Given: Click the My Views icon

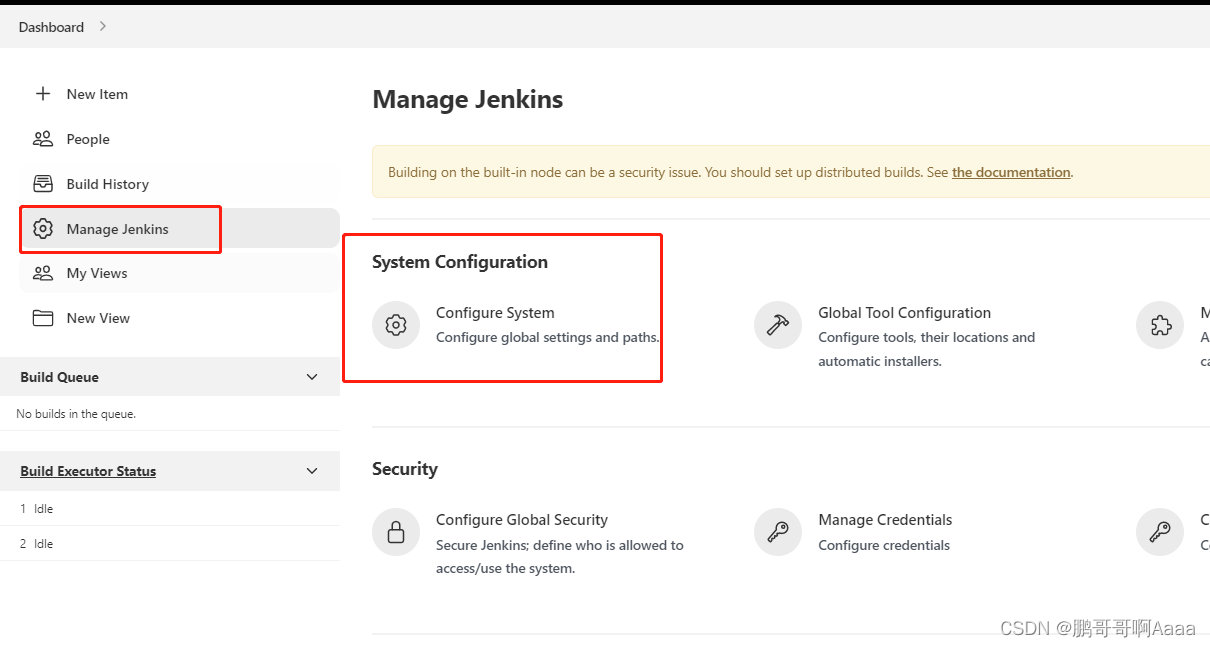Looking at the screenshot, I should [43, 273].
